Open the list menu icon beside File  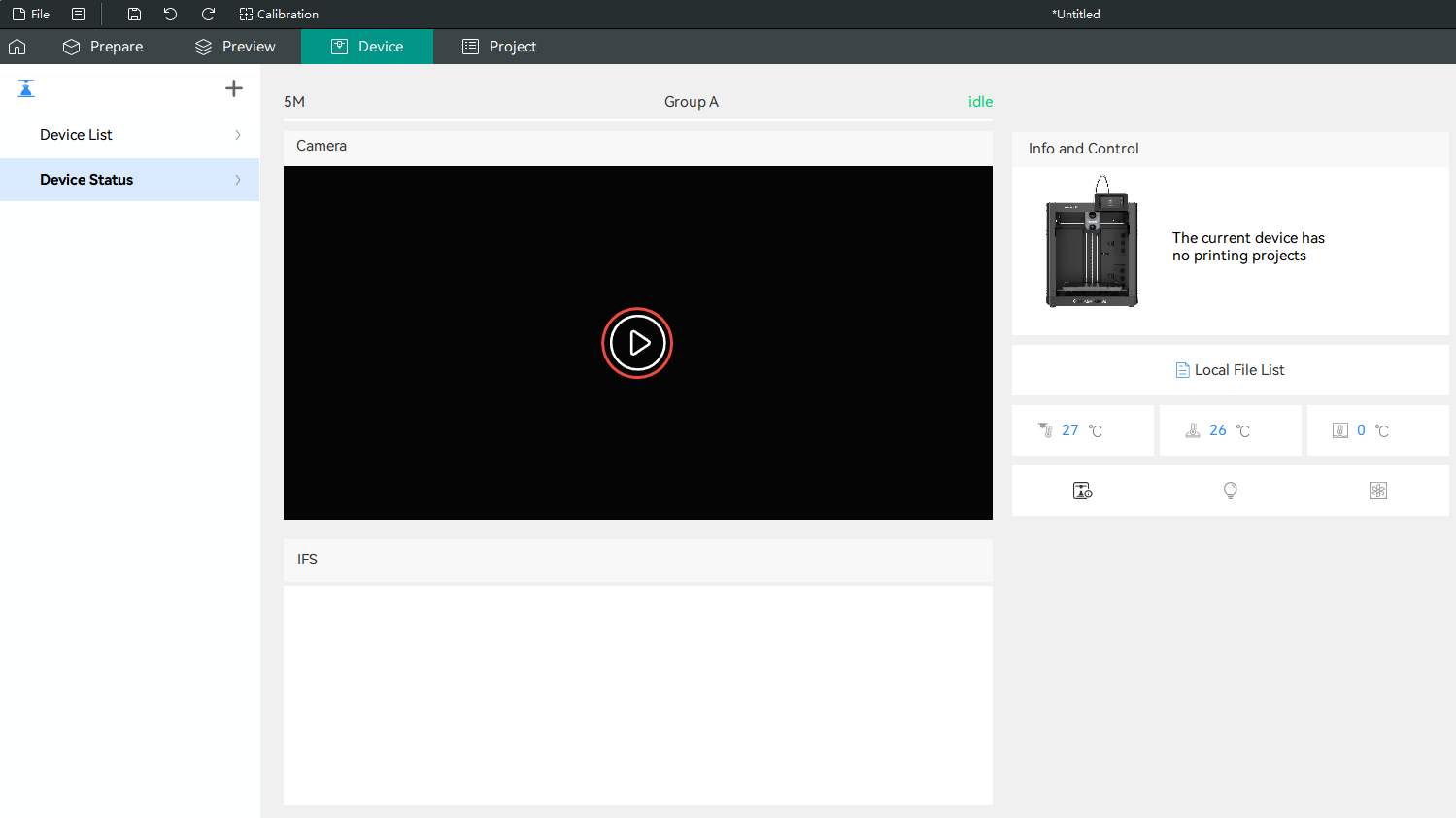pyautogui.click(x=78, y=15)
